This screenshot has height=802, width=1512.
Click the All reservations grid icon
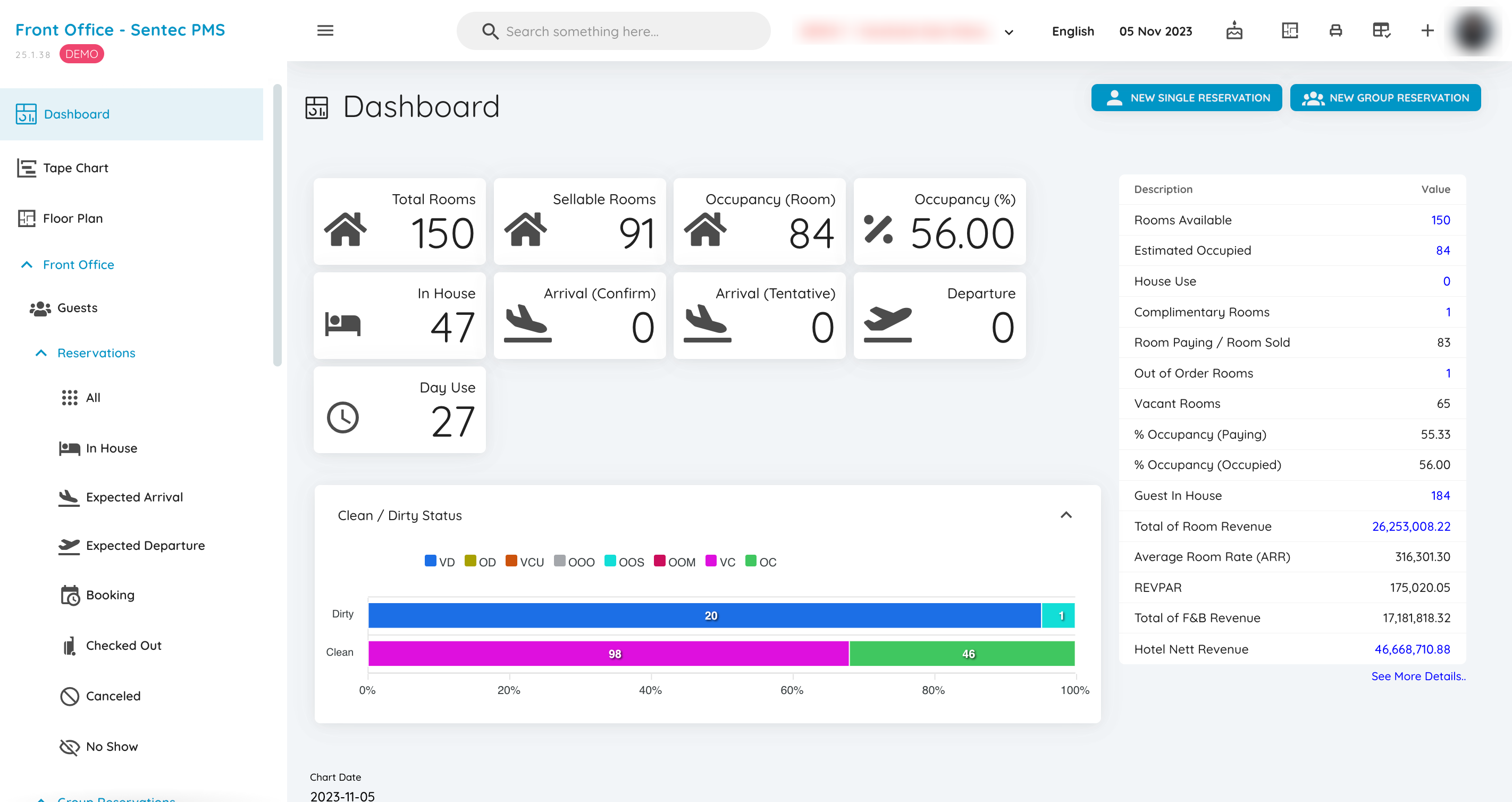pos(69,397)
